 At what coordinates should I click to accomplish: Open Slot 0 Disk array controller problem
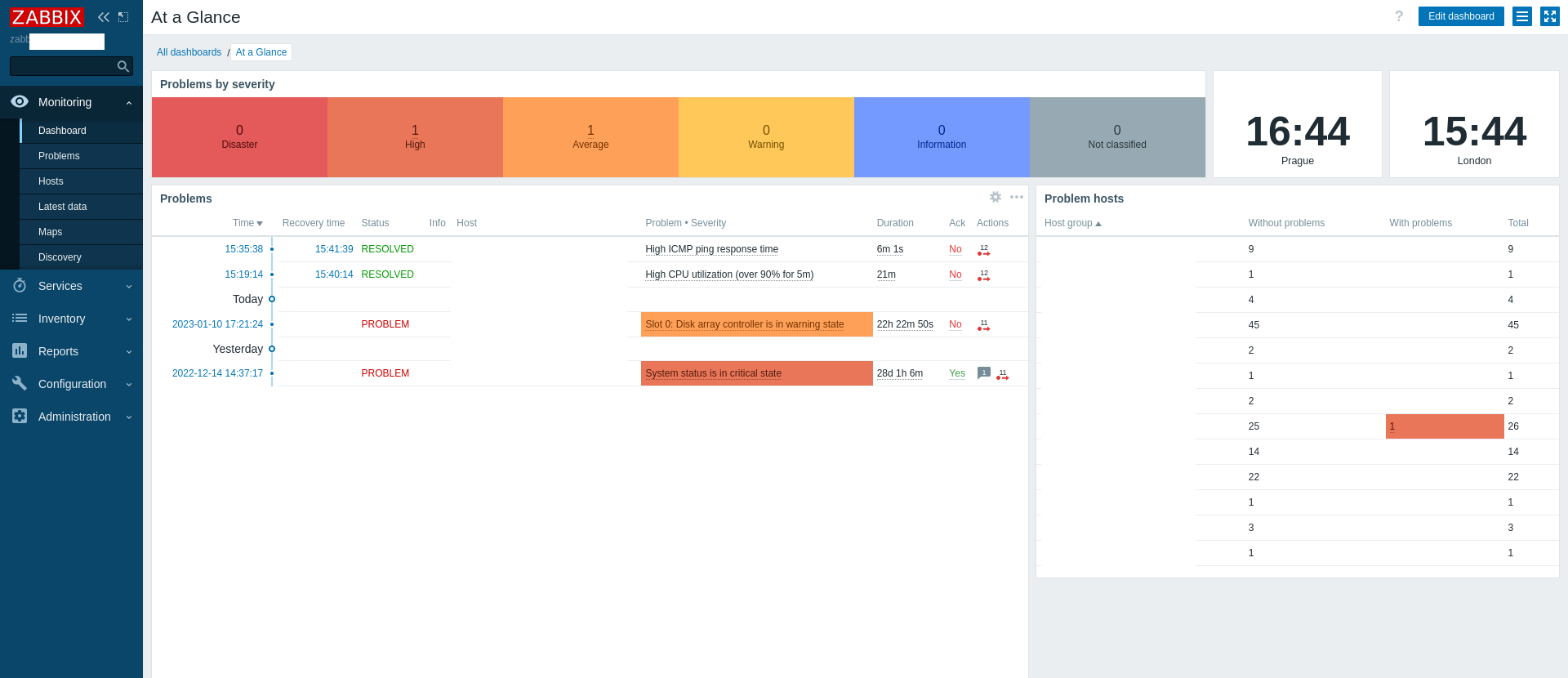(x=745, y=324)
